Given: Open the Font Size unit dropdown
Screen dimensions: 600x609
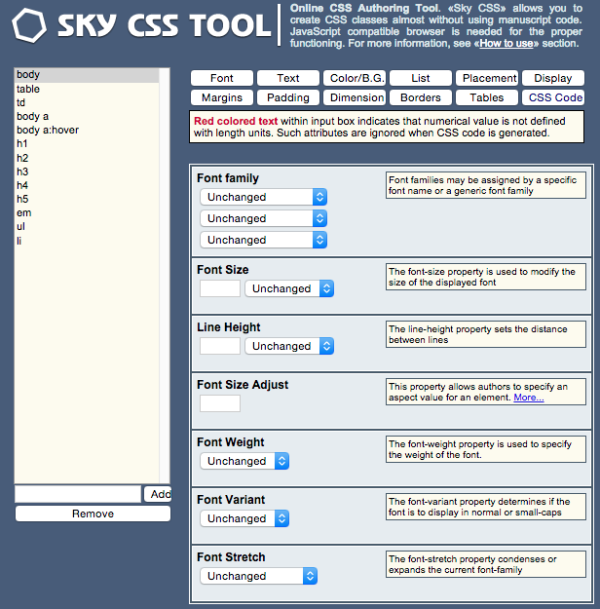Looking at the screenshot, I should tap(289, 289).
